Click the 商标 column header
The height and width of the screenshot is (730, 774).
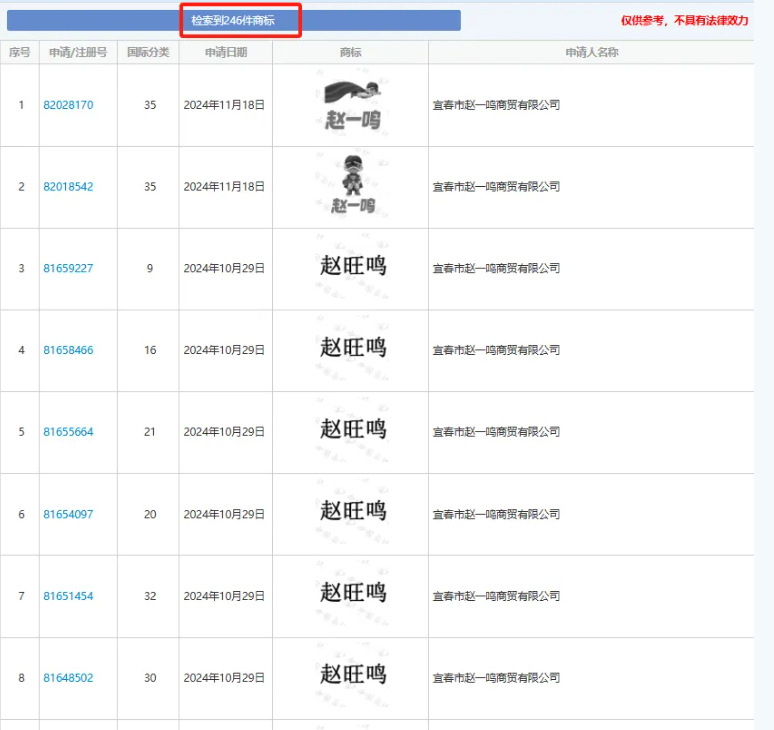(x=350, y=52)
